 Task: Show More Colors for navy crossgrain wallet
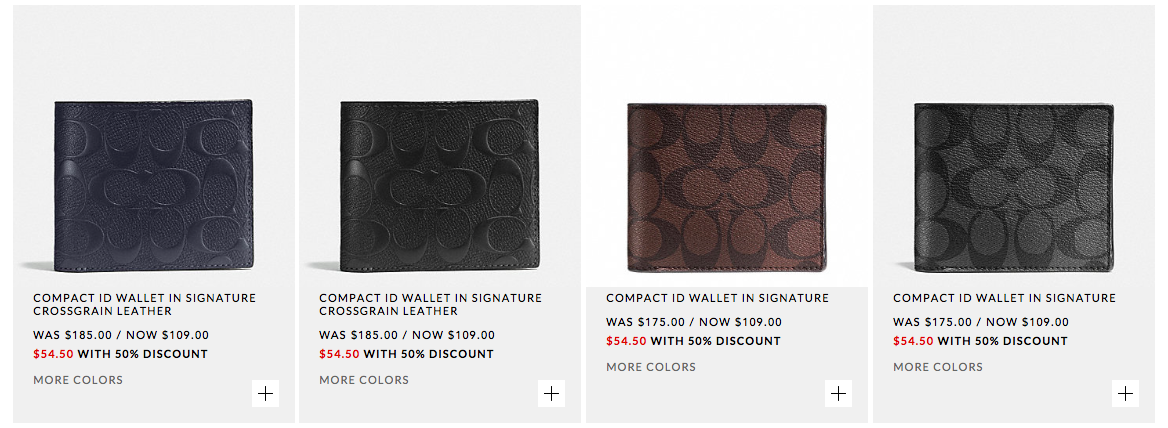[78, 380]
